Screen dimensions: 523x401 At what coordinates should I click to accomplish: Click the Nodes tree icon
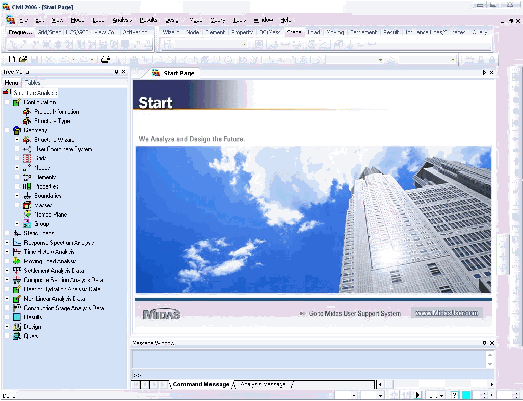(27, 168)
